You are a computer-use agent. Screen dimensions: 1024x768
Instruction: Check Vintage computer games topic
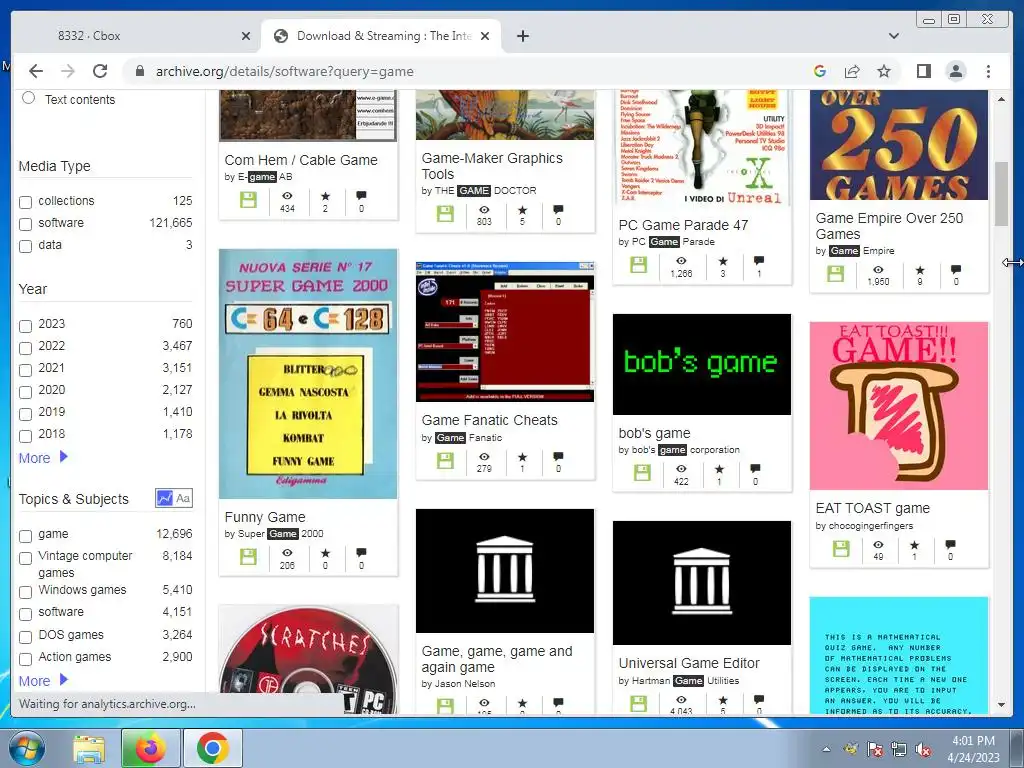click(x=25, y=558)
